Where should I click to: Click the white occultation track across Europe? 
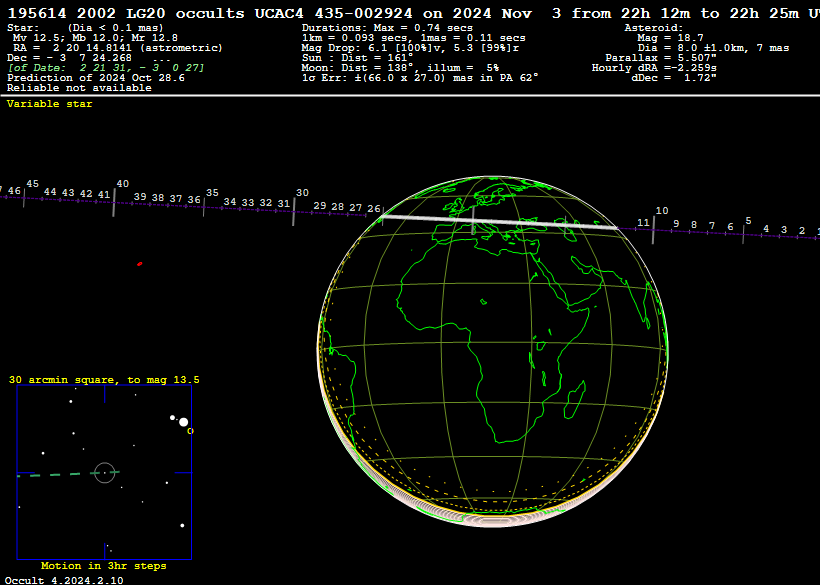pos(499,222)
